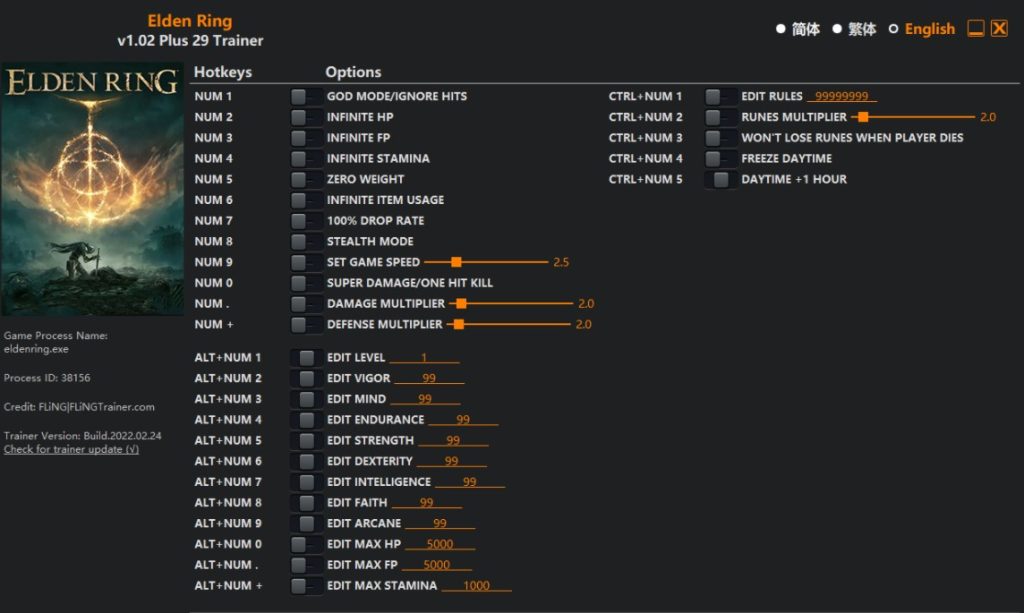The height and width of the screenshot is (613, 1024).
Task: Select Traditional Chinese language radio
Action: point(837,29)
